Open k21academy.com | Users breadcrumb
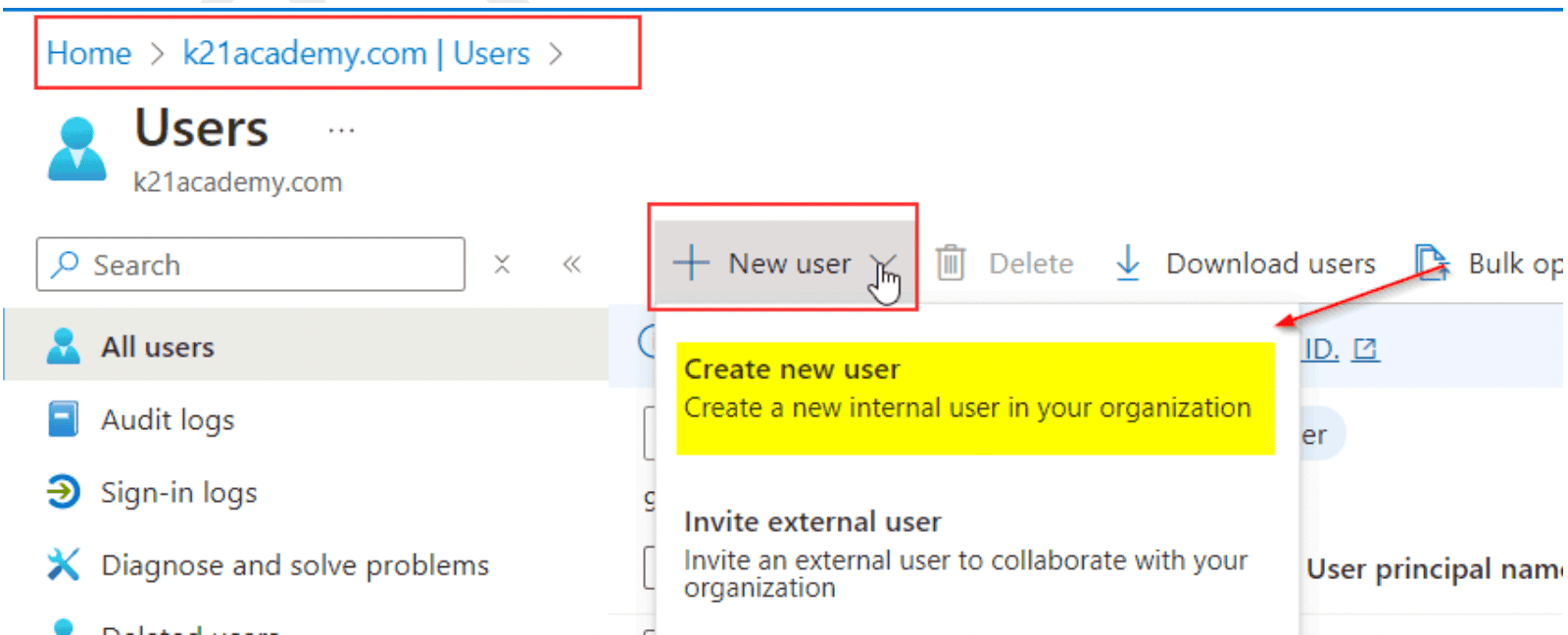This screenshot has height=635, width=1568. tap(356, 53)
